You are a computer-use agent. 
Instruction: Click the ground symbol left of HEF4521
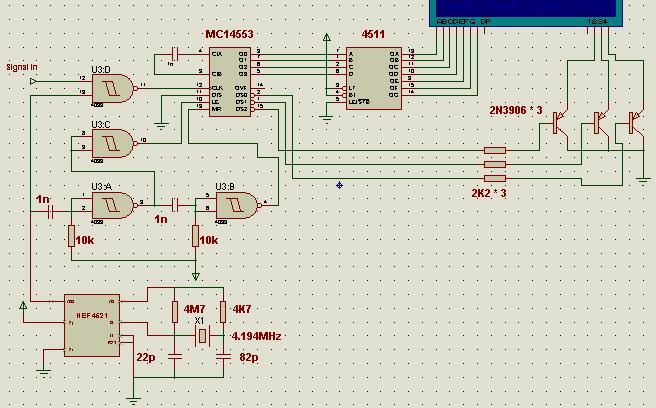tap(44, 372)
